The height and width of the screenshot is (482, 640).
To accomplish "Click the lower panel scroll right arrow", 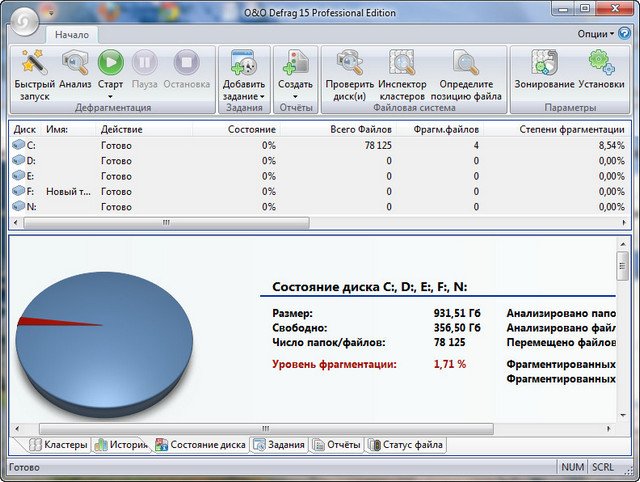I will 609,429.
